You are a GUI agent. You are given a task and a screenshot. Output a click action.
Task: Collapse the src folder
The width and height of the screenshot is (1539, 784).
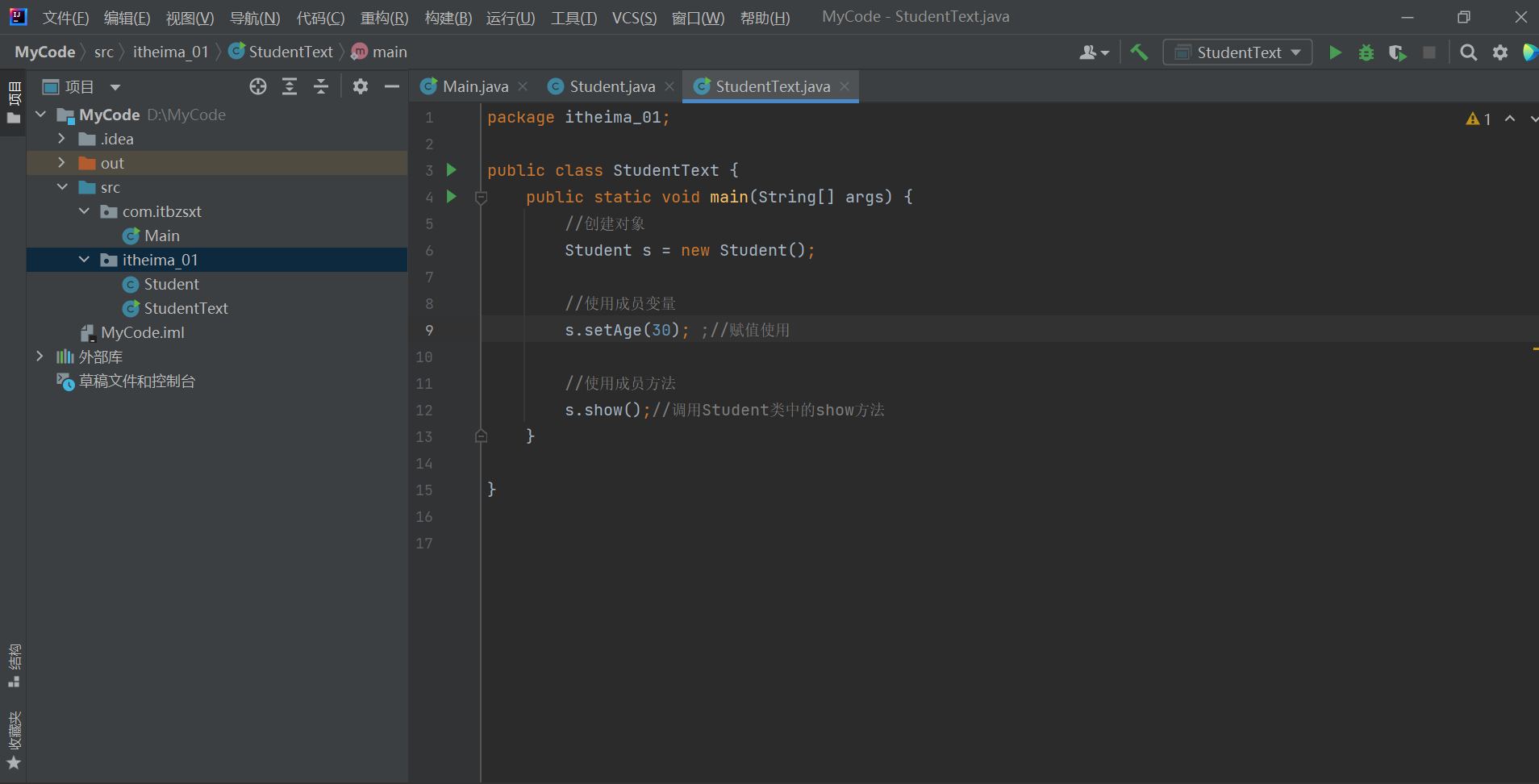pos(62,187)
